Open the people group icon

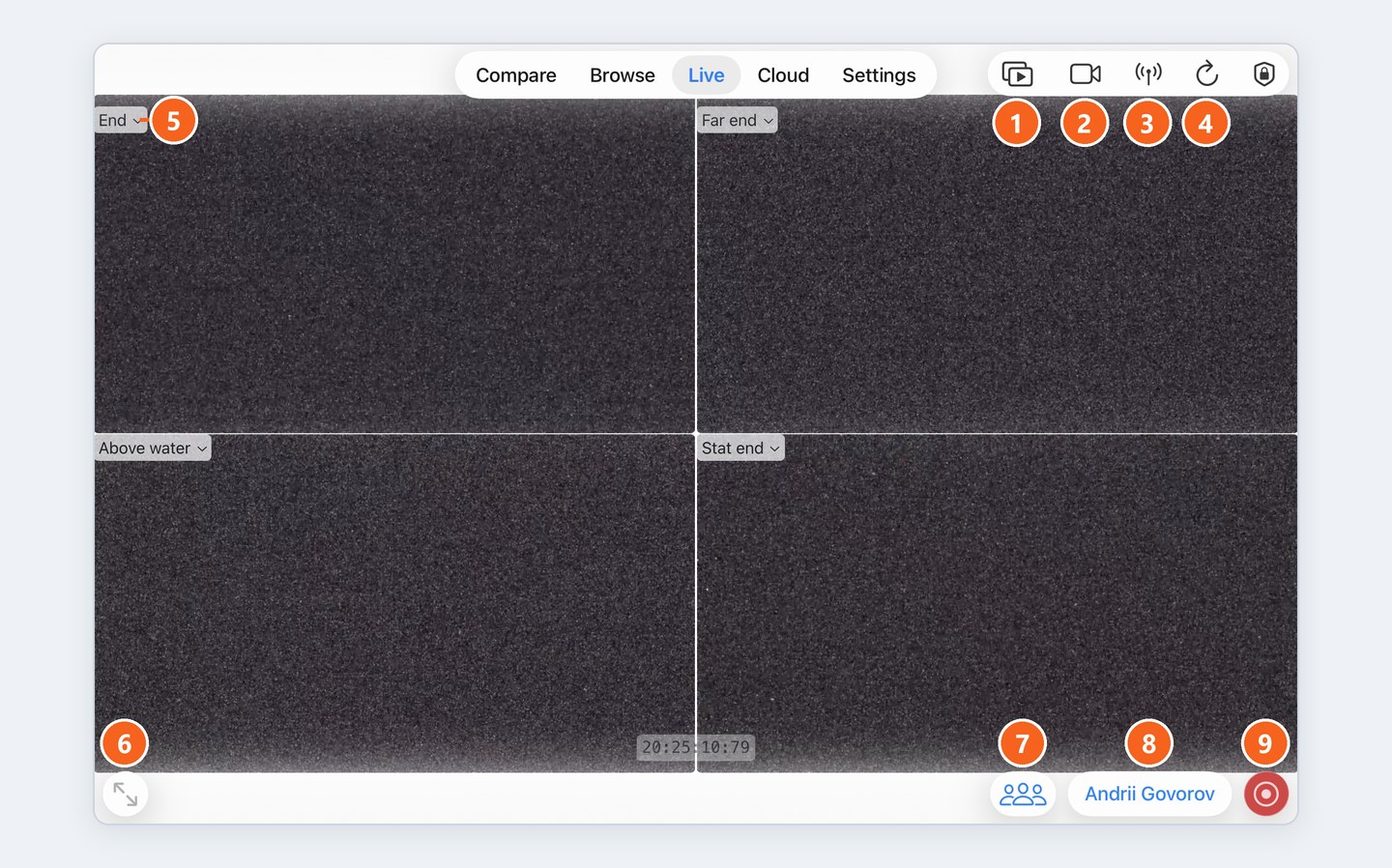tap(1023, 794)
